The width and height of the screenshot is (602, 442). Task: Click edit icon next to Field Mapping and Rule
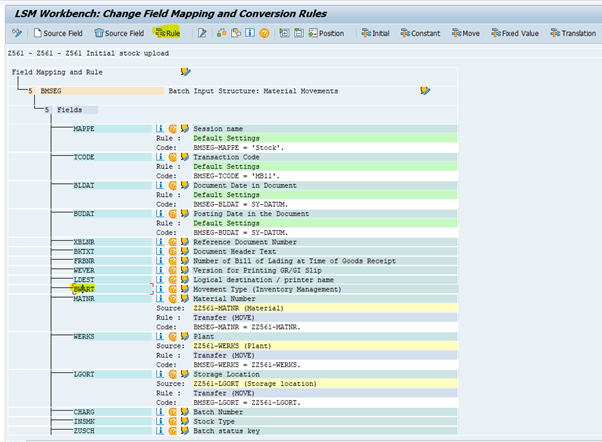[185, 72]
